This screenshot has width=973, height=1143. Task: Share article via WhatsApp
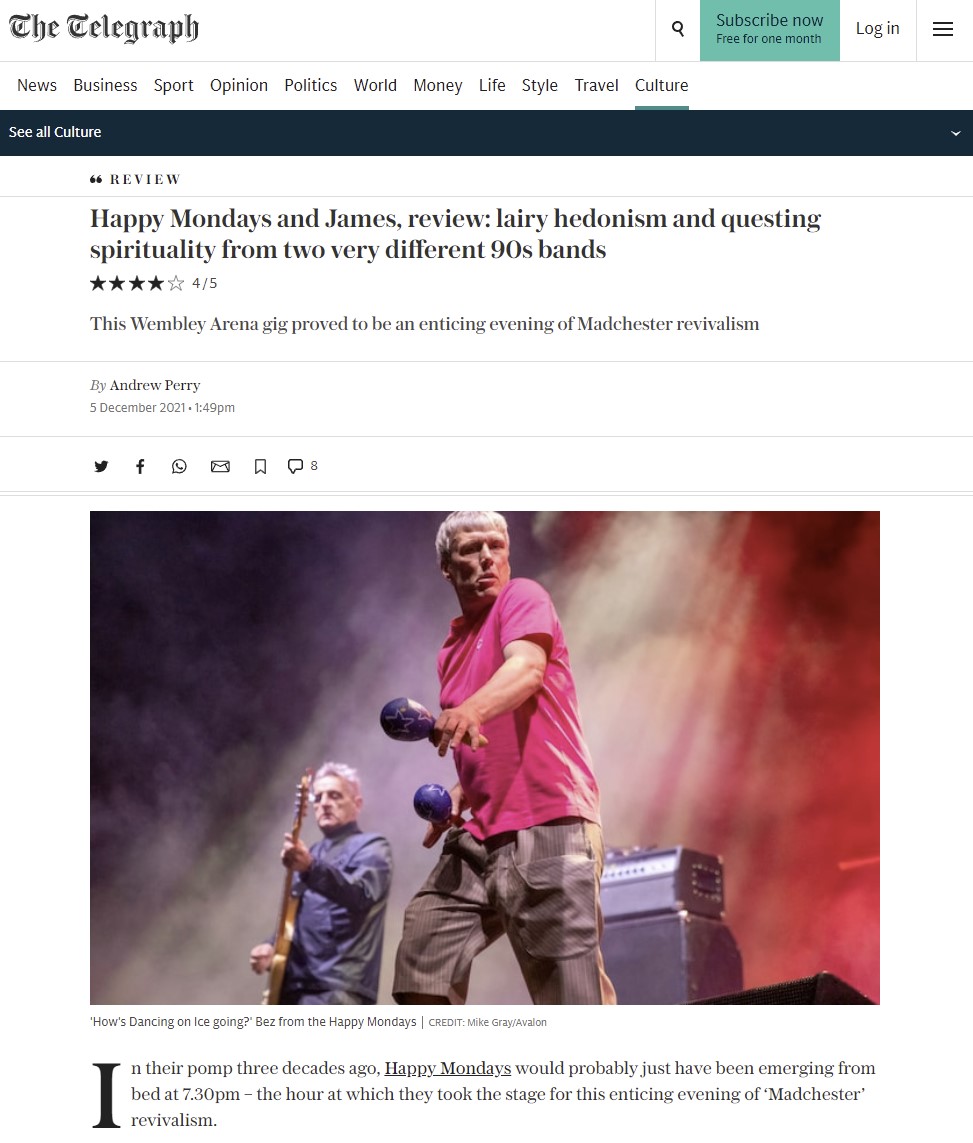pyautogui.click(x=179, y=467)
